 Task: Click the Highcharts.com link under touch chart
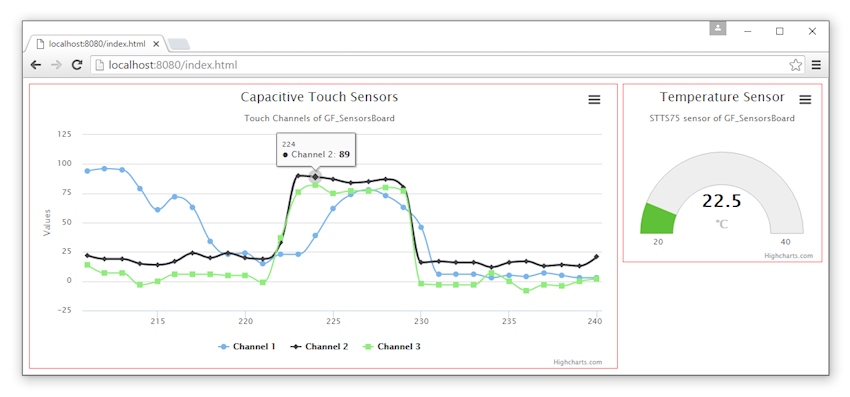tap(577, 362)
